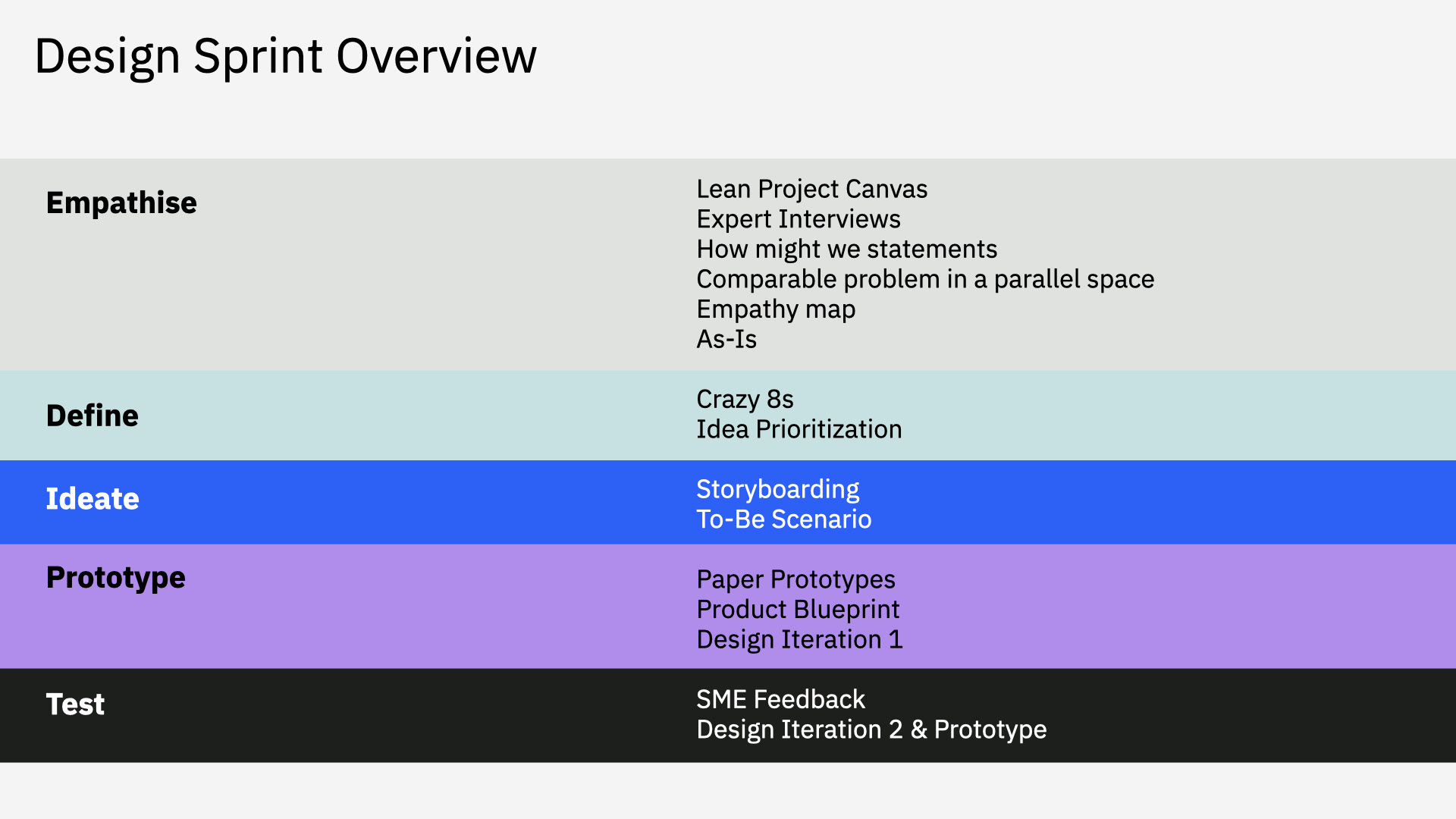The width and height of the screenshot is (1456, 819).
Task: Click the Empathy map text
Action: (x=776, y=310)
